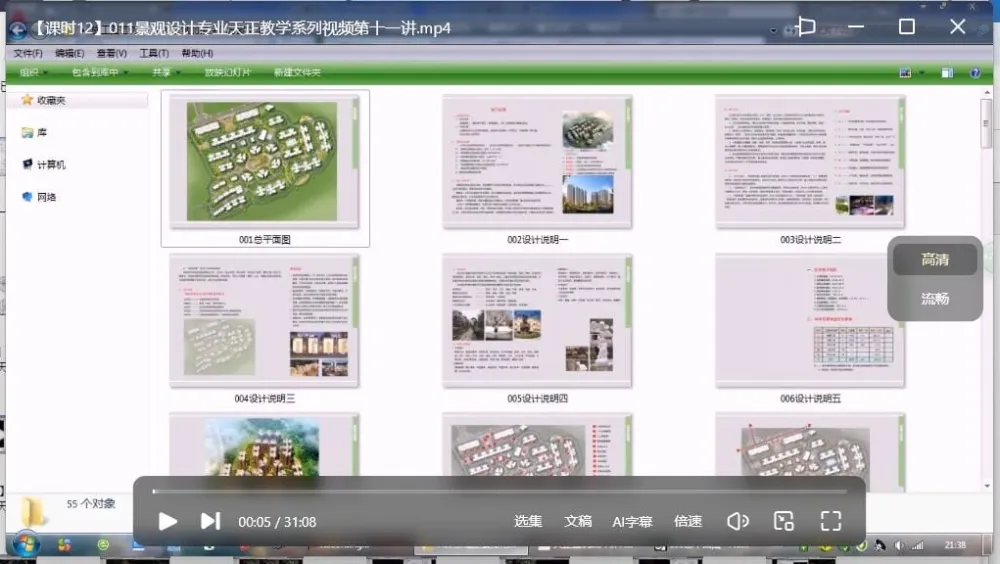Enter fullscreen video mode
The height and width of the screenshot is (564, 1000).
click(830, 521)
